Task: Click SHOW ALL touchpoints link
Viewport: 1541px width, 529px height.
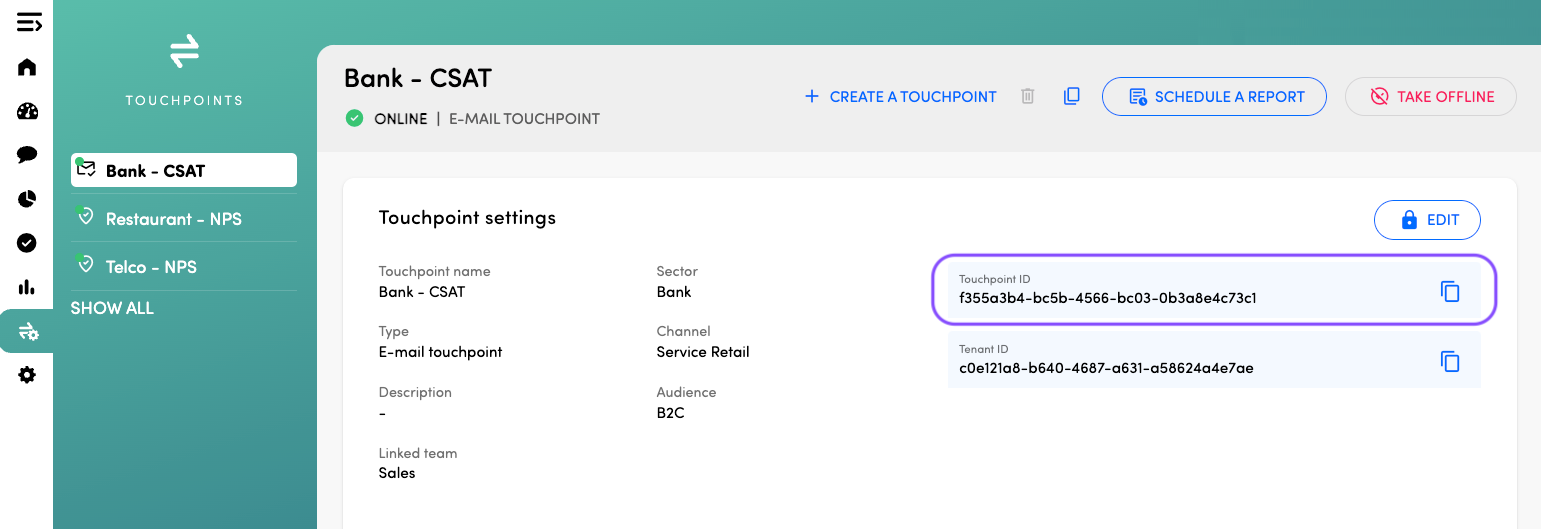Action: pos(112,308)
